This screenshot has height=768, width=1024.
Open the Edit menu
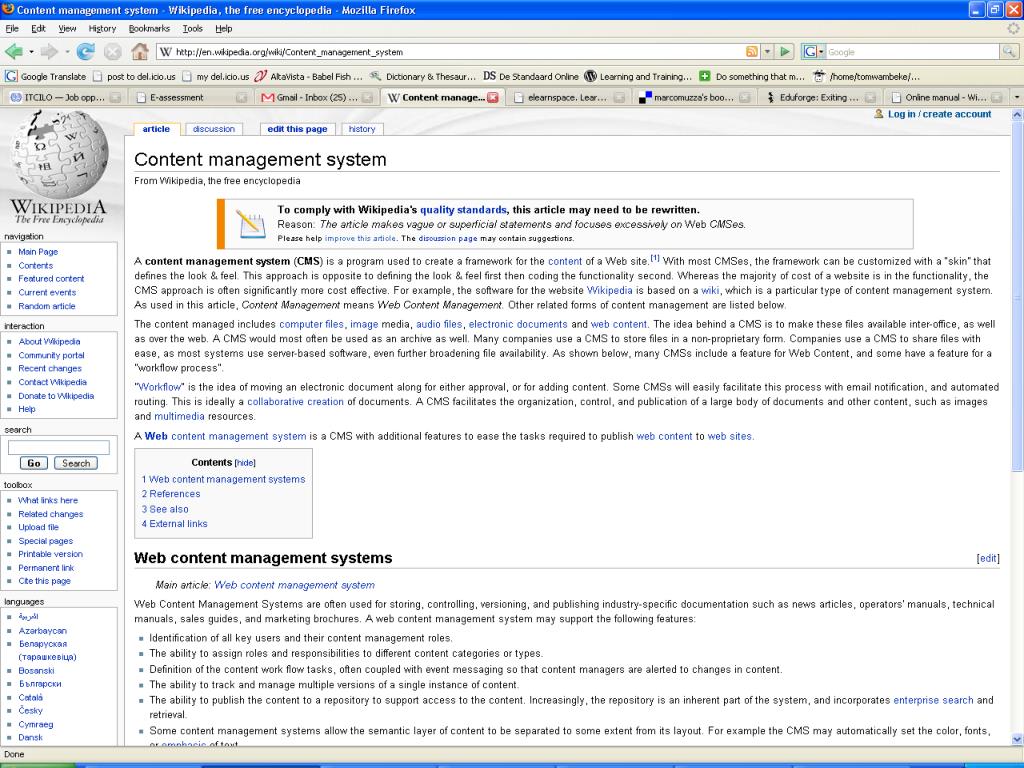coord(39,29)
